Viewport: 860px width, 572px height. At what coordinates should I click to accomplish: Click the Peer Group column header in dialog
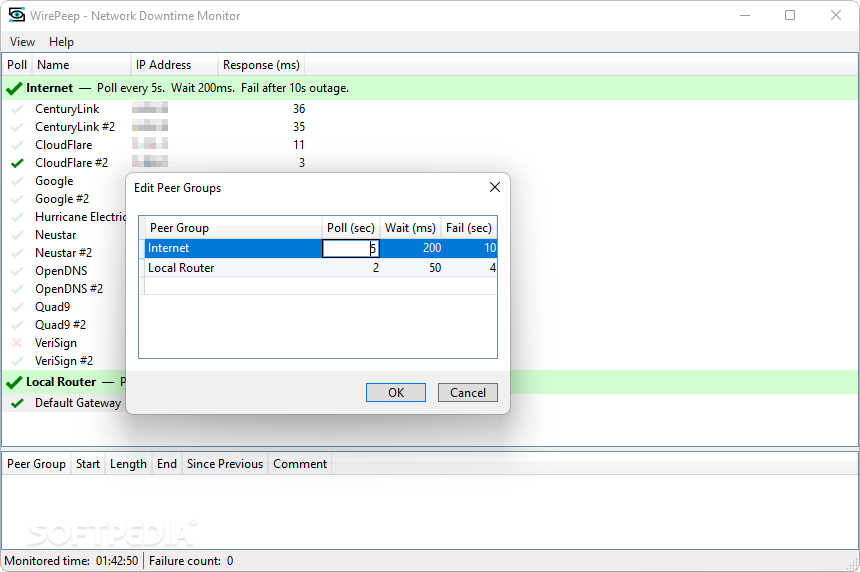[x=233, y=228]
